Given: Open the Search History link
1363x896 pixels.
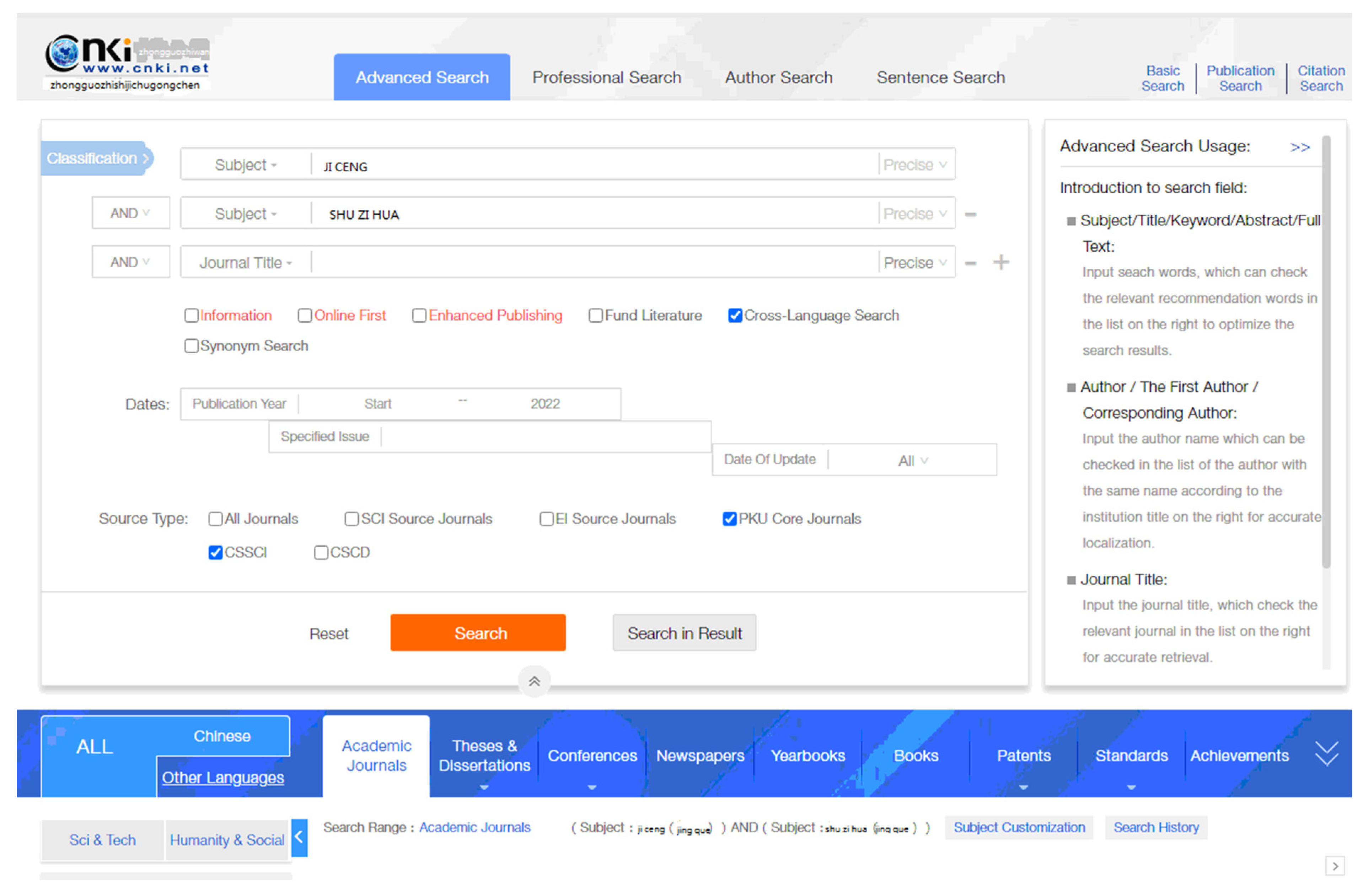Looking at the screenshot, I should pos(1156,827).
